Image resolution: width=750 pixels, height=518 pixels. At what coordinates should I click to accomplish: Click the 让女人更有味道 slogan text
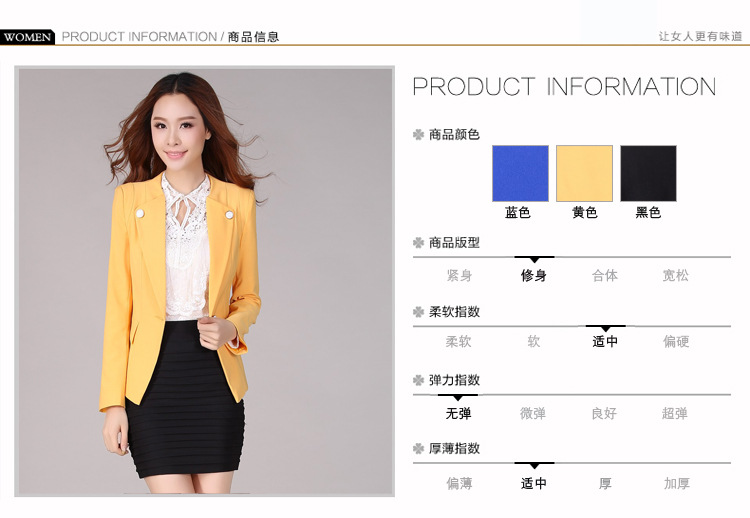click(700, 36)
